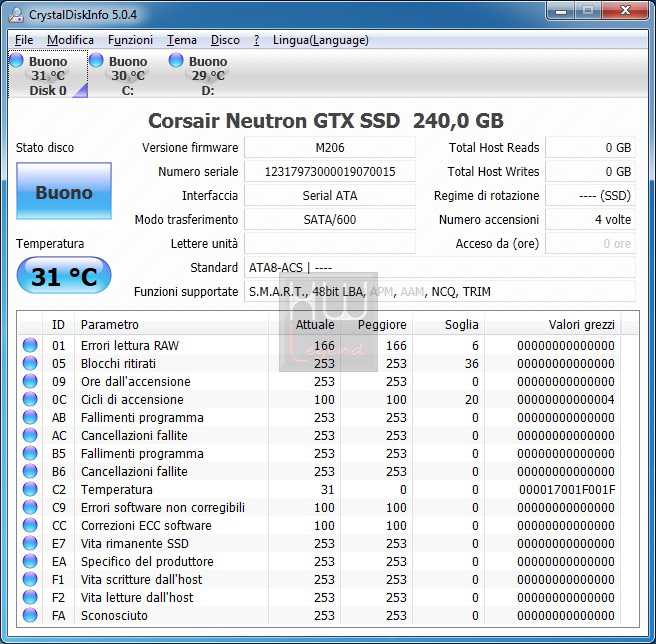Click the threshold value 36
The height and width of the screenshot is (644, 656).
(x=472, y=363)
